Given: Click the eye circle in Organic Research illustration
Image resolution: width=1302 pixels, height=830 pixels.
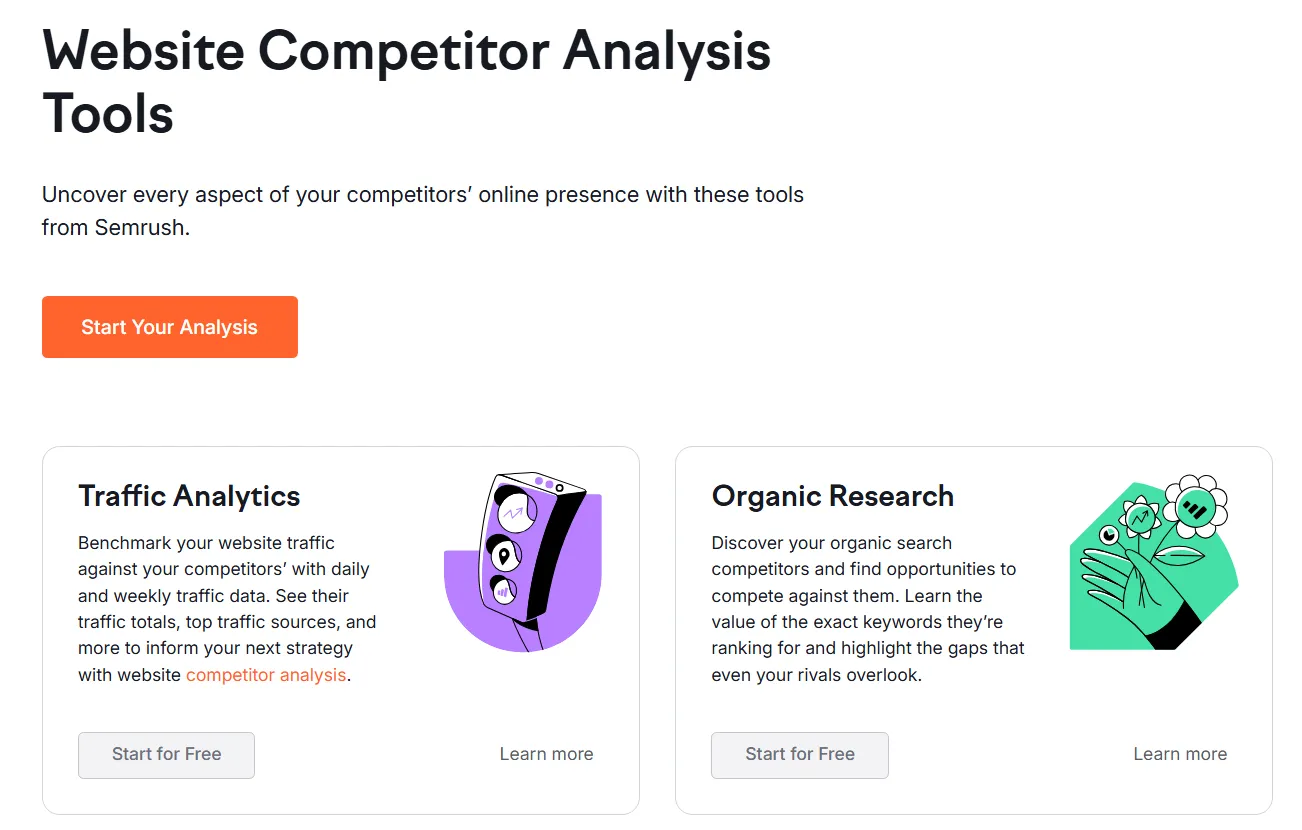Looking at the screenshot, I should (x=1108, y=536).
